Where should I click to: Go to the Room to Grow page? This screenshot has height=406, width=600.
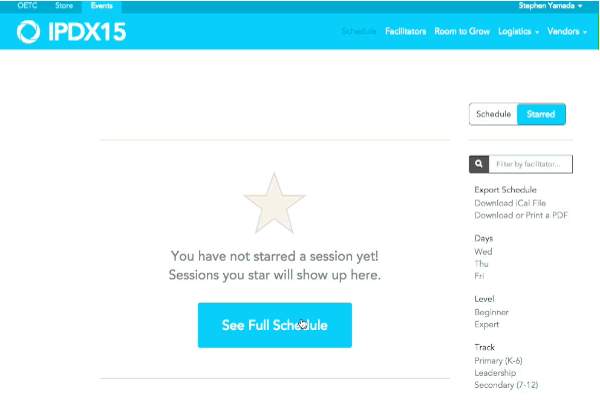coord(462,31)
